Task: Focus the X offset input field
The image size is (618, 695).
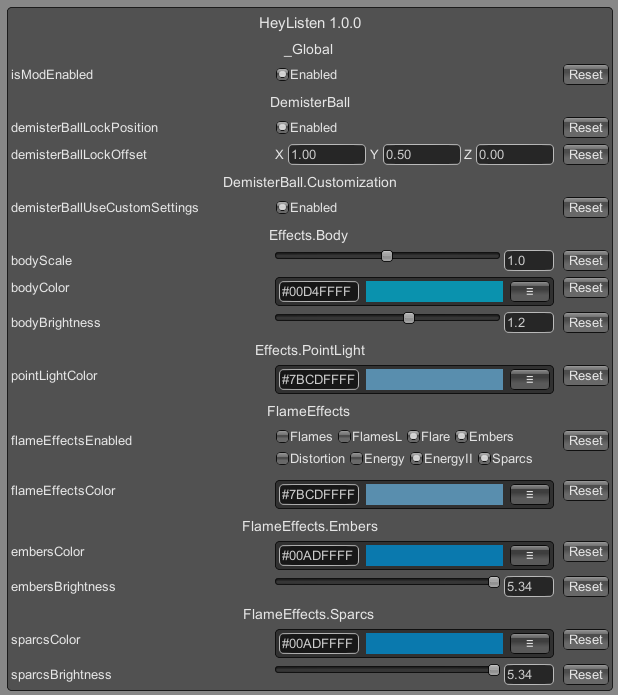Action: [x=327, y=155]
